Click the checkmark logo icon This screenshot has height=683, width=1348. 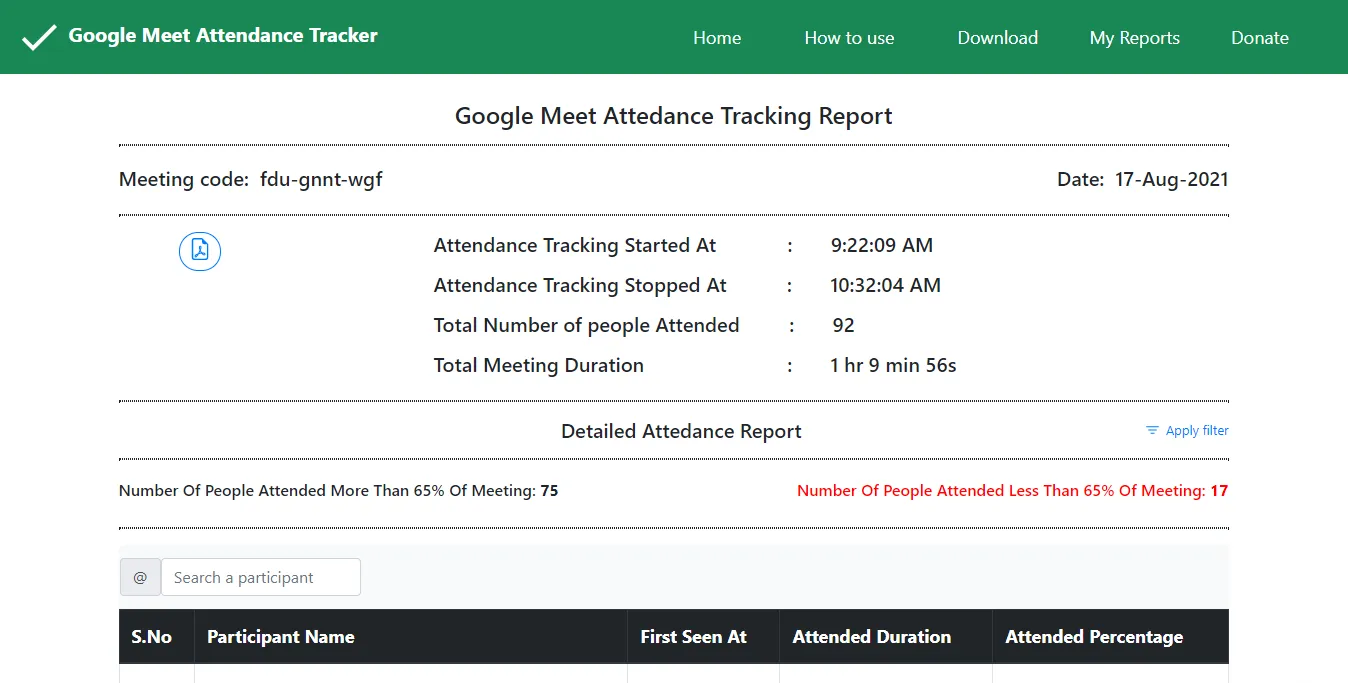pos(38,37)
